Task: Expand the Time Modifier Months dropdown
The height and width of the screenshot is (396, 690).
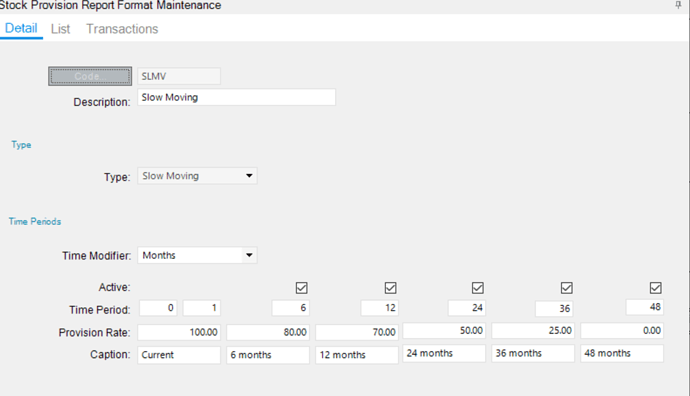Action: (249, 255)
